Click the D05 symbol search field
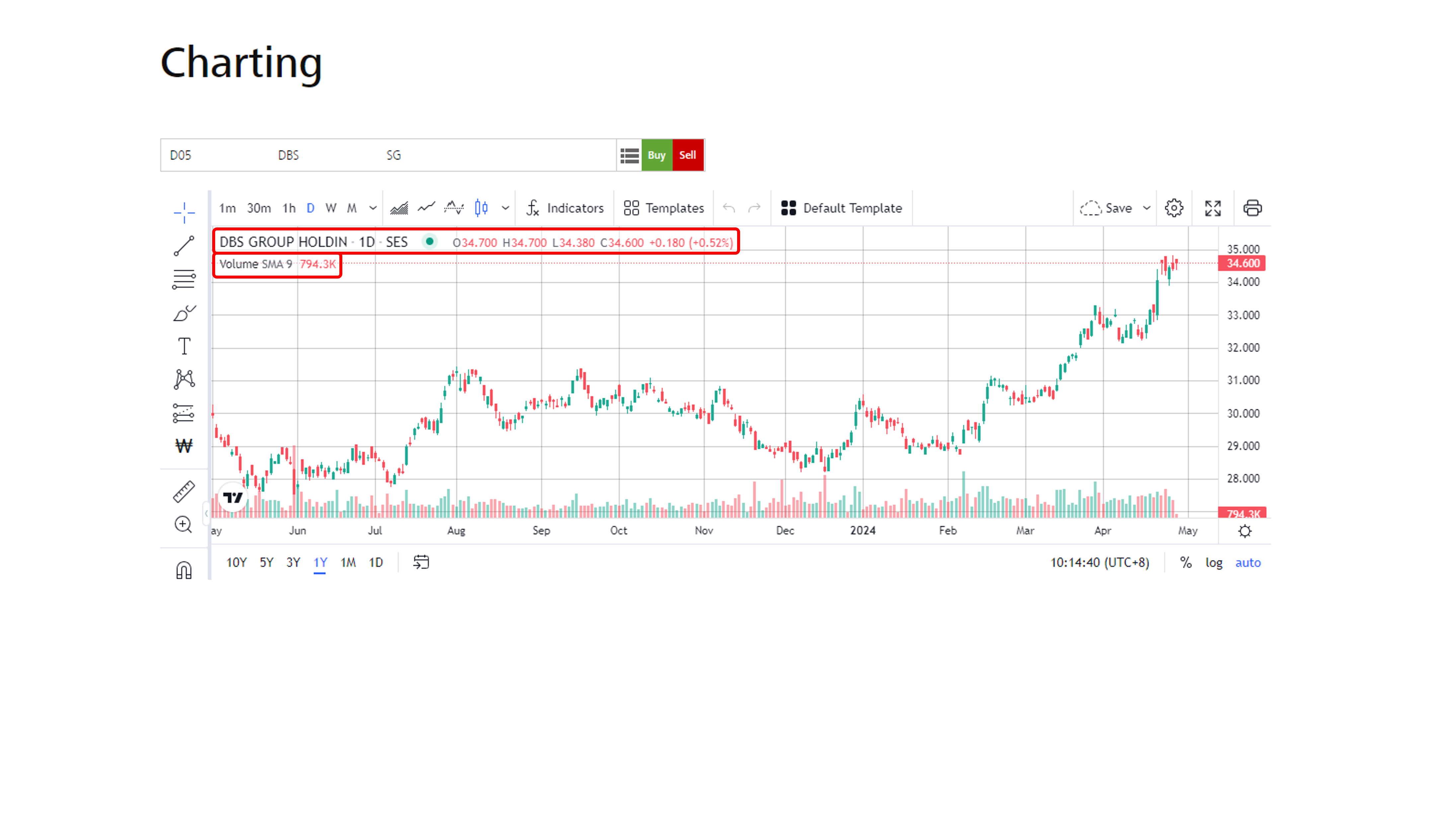1445x840 pixels. (389, 155)
